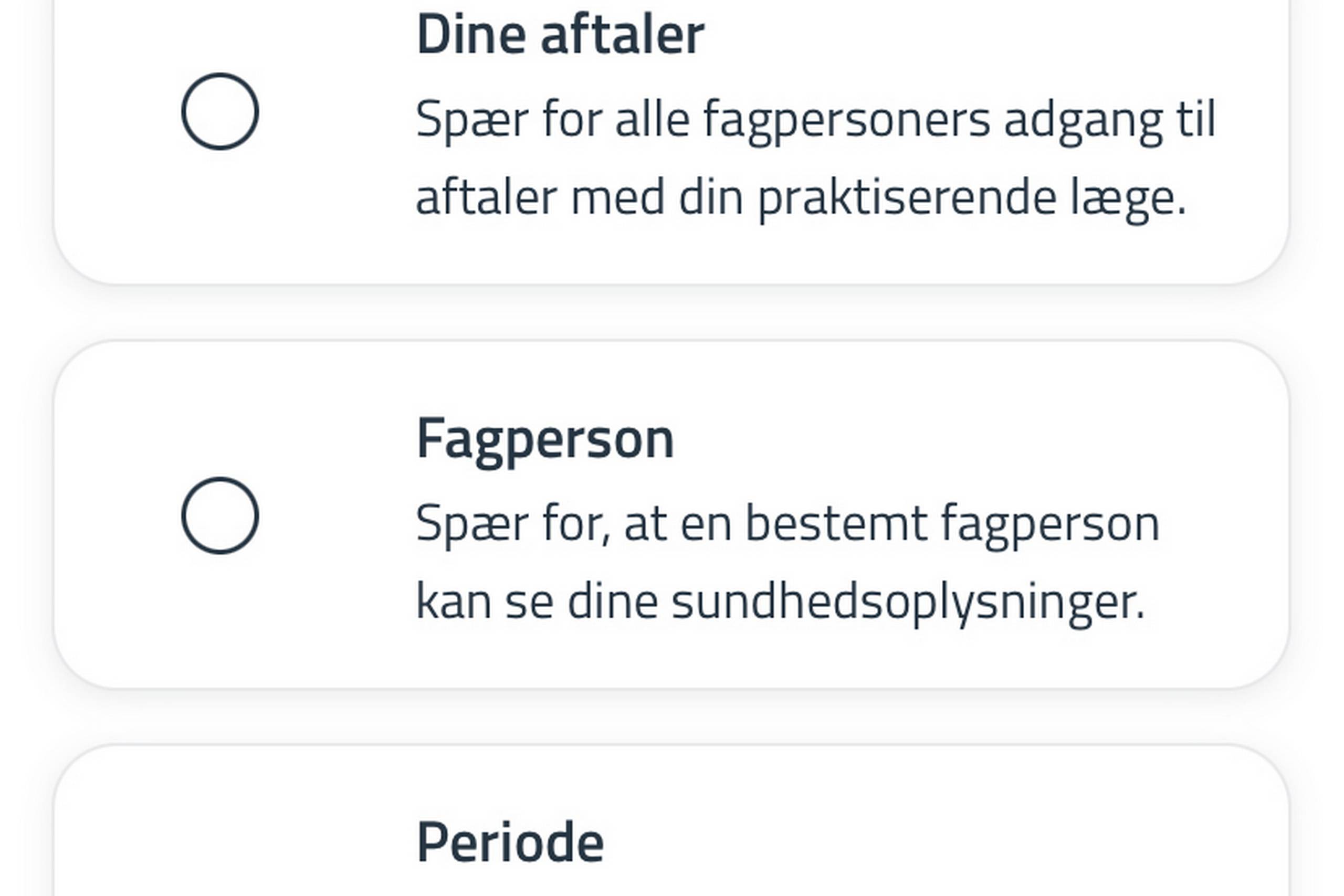
Task: Click the Periode heading
Action: tap(510, 842)
